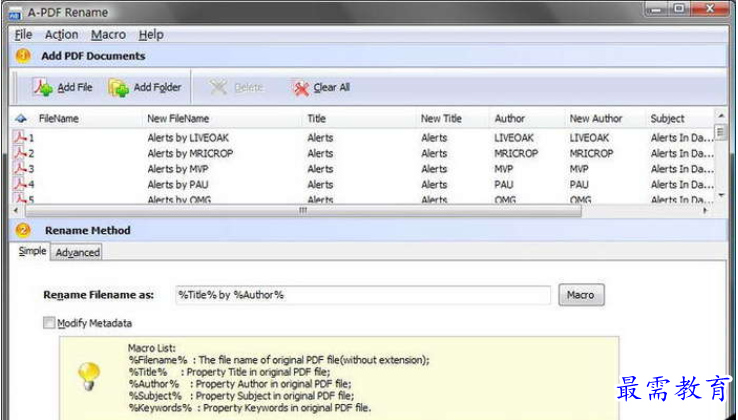
Task: Click the horizontal scrollbar thumb
Action: tap(303, 210)
